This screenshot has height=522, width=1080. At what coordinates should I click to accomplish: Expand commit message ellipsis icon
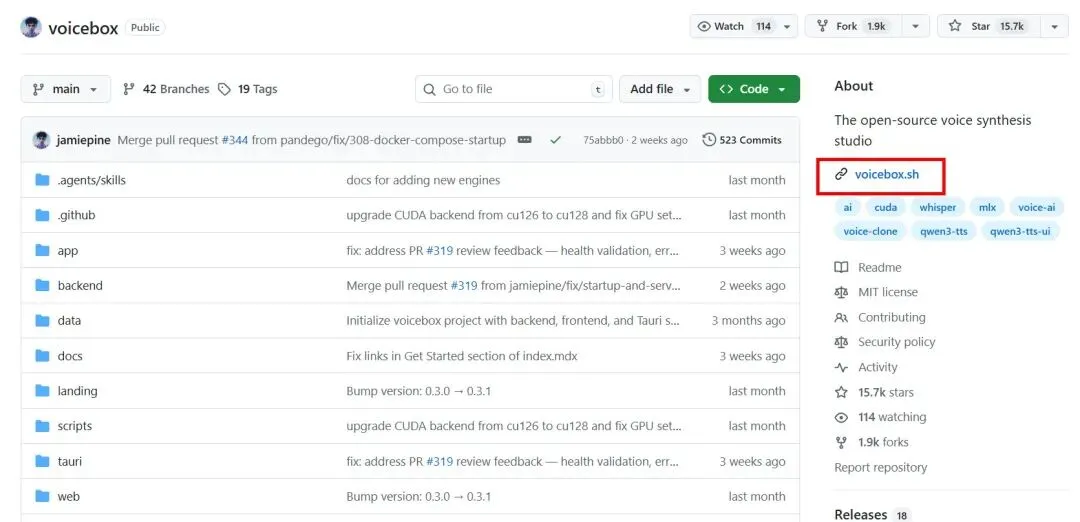[x=524, y=140]
